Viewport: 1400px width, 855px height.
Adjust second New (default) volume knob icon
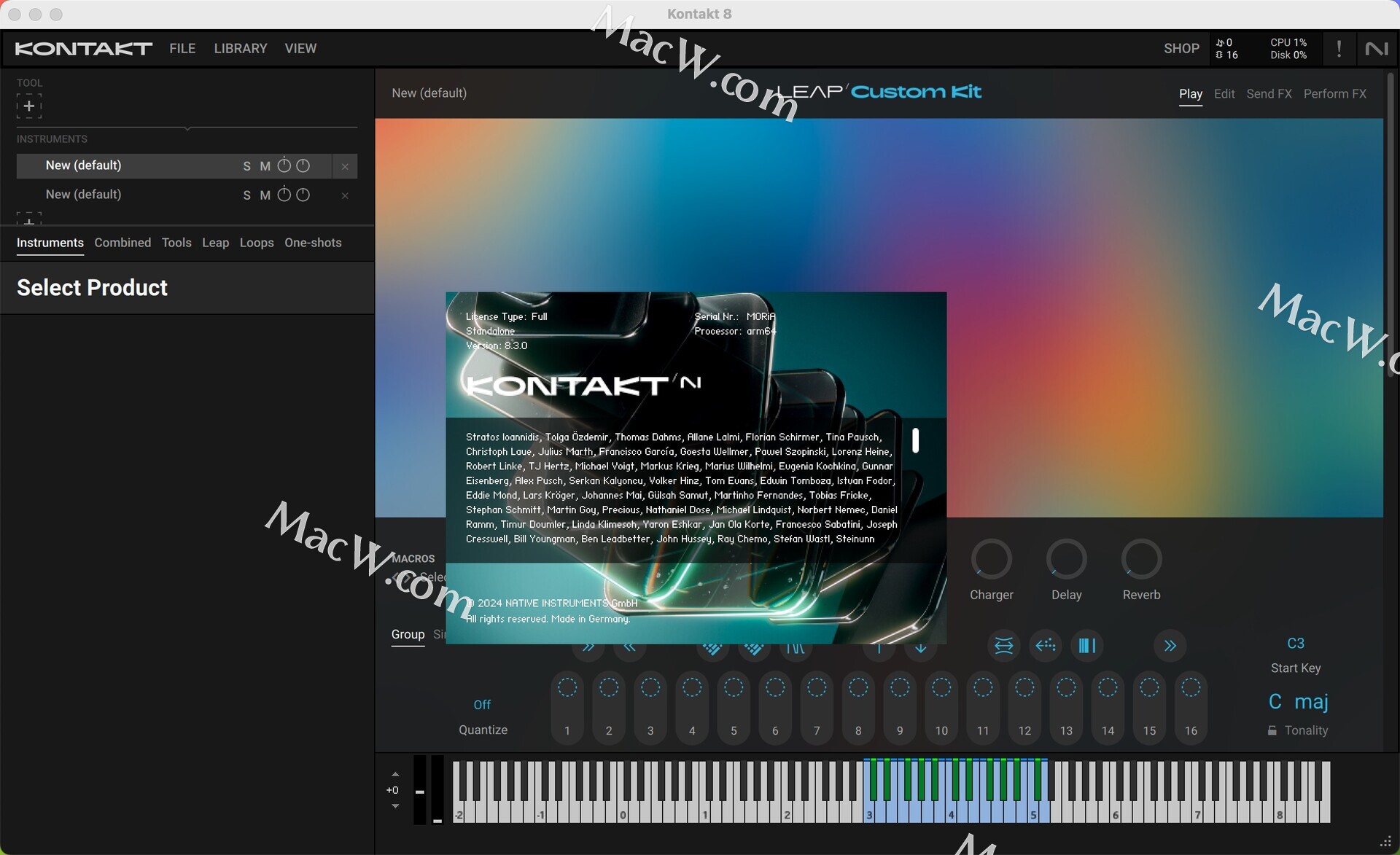pos(284,195)
